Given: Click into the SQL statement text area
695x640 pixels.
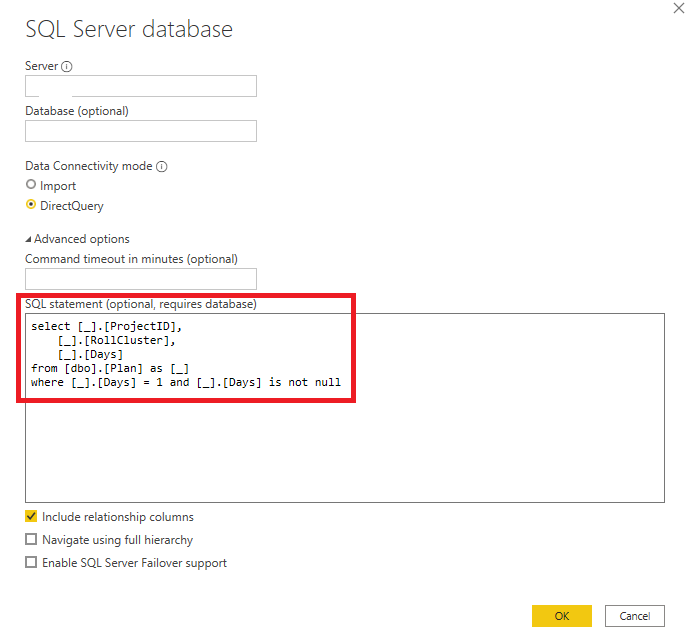Looking at the screenshot, I should 345,408.
